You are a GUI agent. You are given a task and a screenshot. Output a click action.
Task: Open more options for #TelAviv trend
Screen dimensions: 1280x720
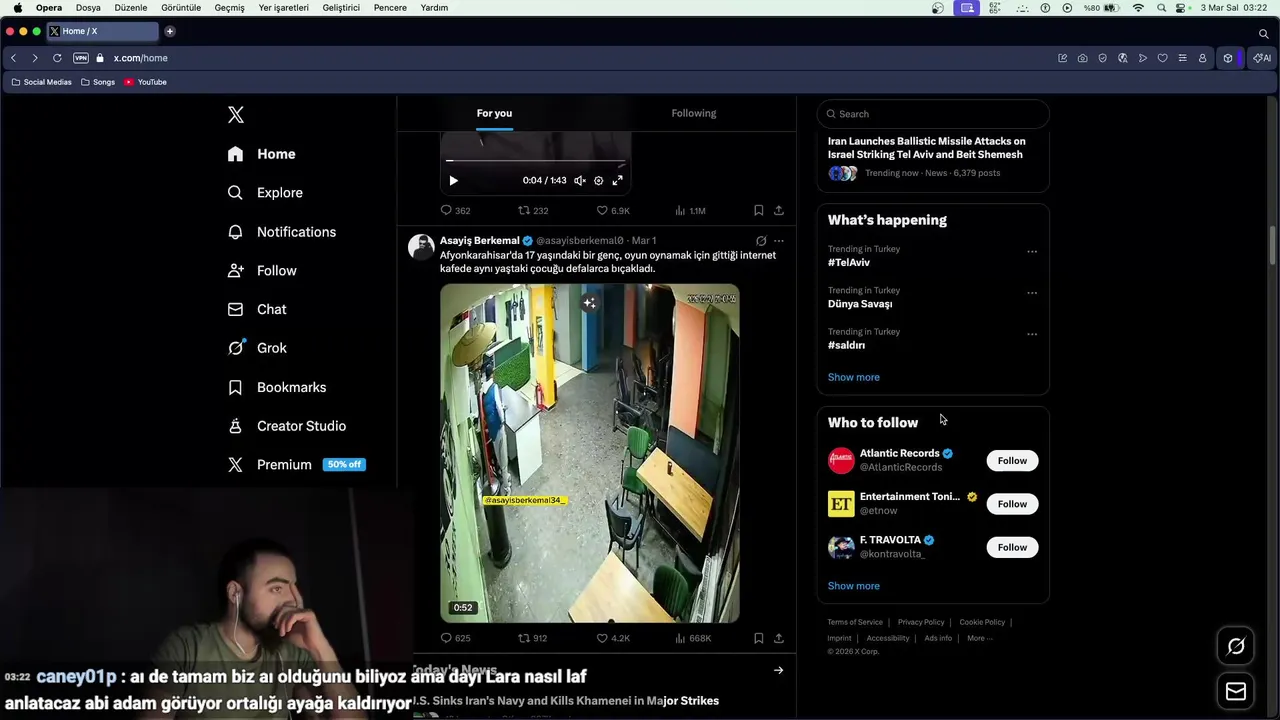1032,252
